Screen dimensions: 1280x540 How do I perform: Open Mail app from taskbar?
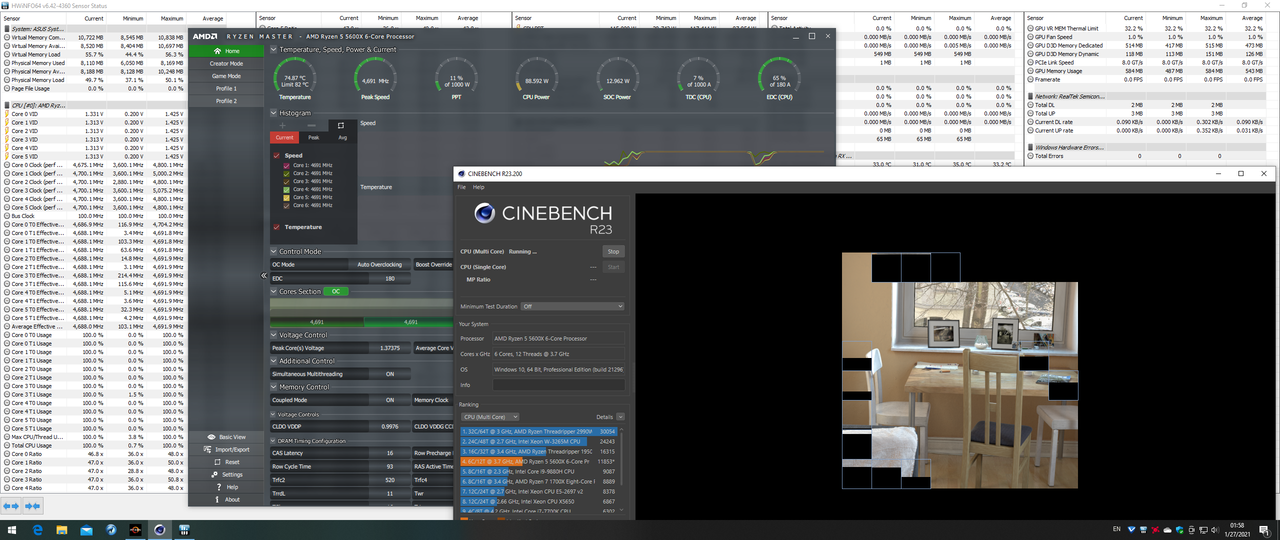pos(88,529)
